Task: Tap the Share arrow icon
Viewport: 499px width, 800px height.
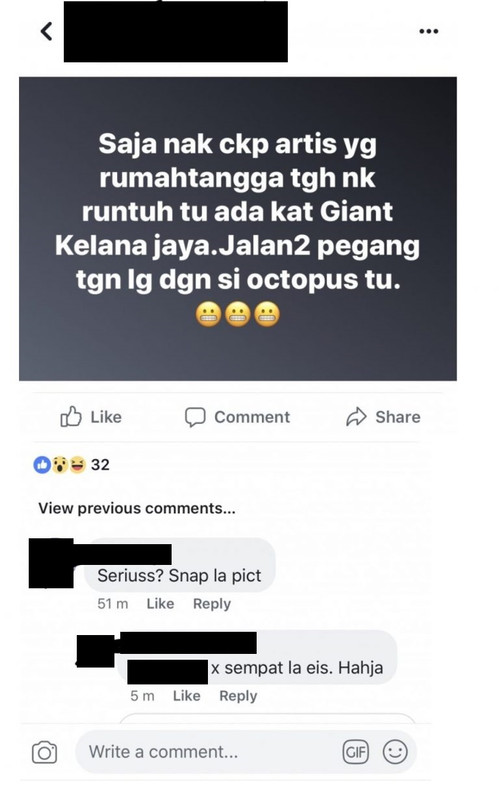Action: click(x=356, y=417)
